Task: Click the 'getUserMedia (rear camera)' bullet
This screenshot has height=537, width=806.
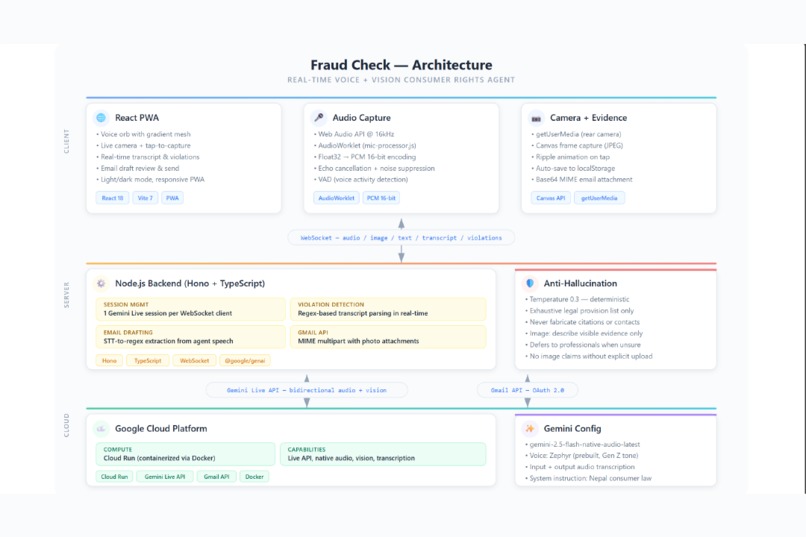Action: click(x=577, y=134)
